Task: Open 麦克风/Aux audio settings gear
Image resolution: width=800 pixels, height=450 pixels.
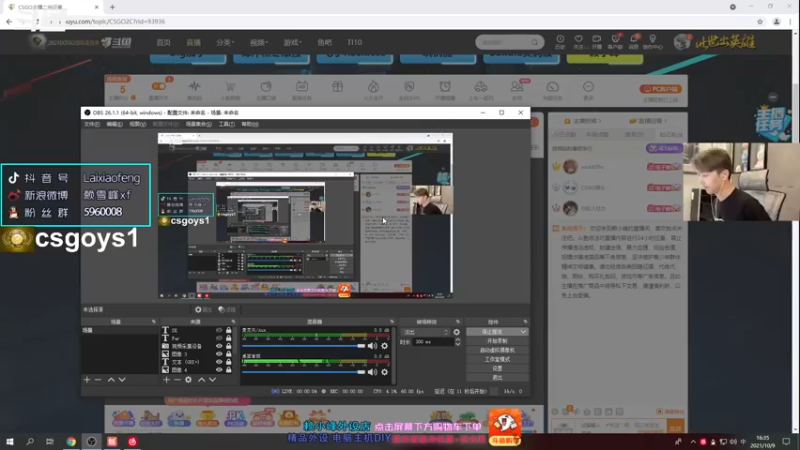Action: point(385,346)
